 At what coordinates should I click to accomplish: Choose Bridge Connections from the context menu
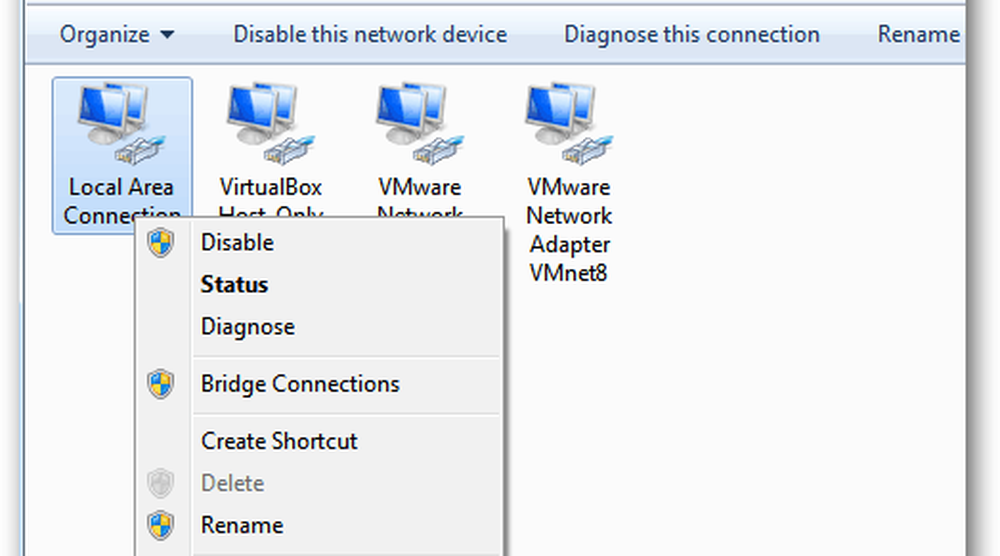300,384
